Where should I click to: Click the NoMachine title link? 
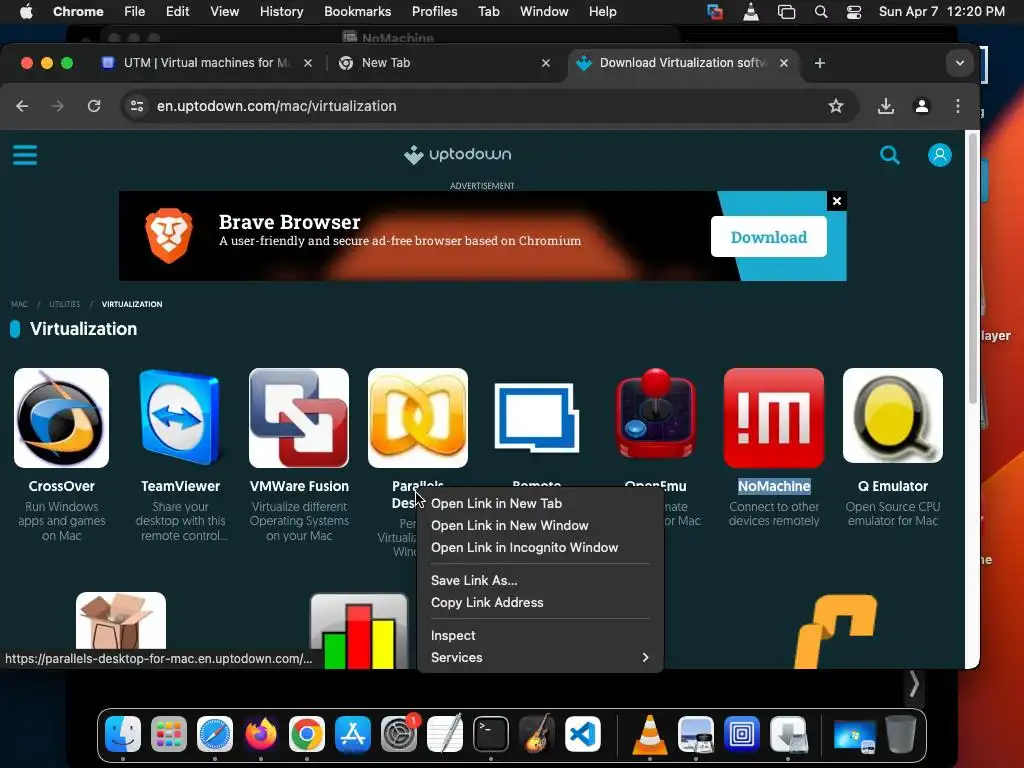point(774,487)
